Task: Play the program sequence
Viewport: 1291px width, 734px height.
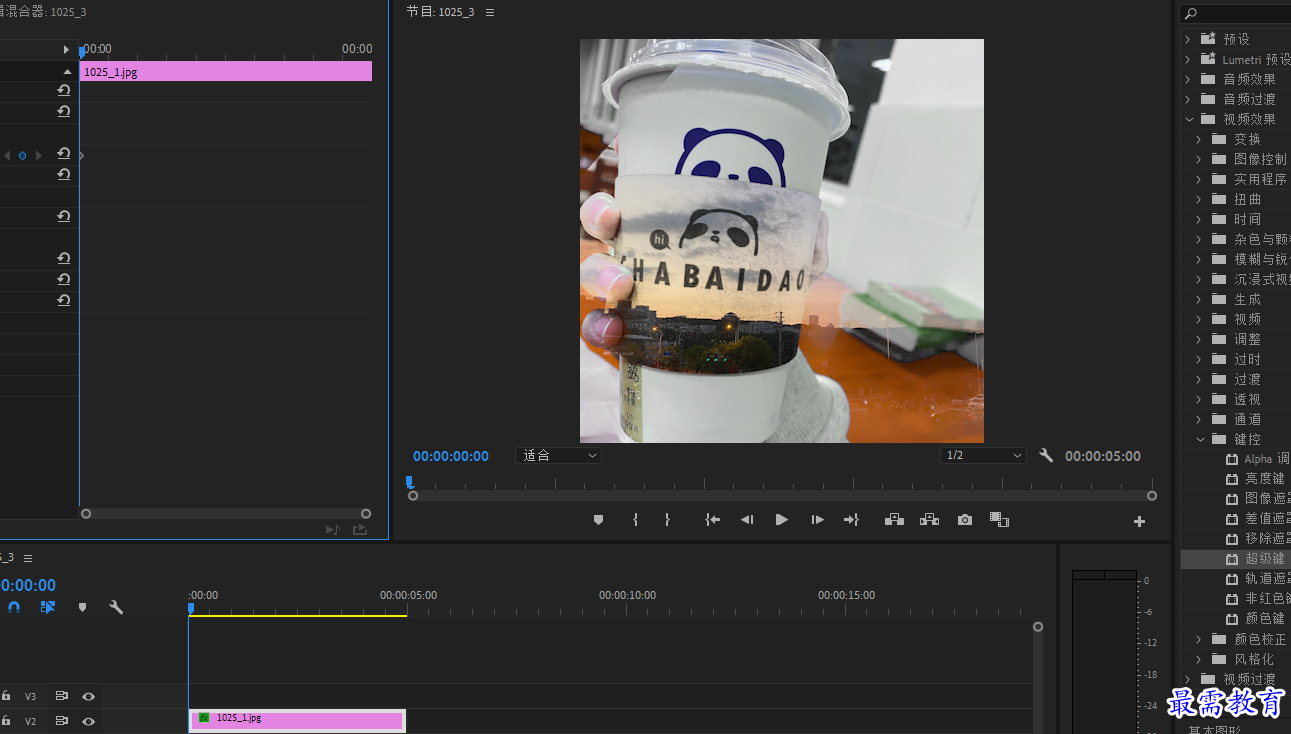Action: [782, 520]
